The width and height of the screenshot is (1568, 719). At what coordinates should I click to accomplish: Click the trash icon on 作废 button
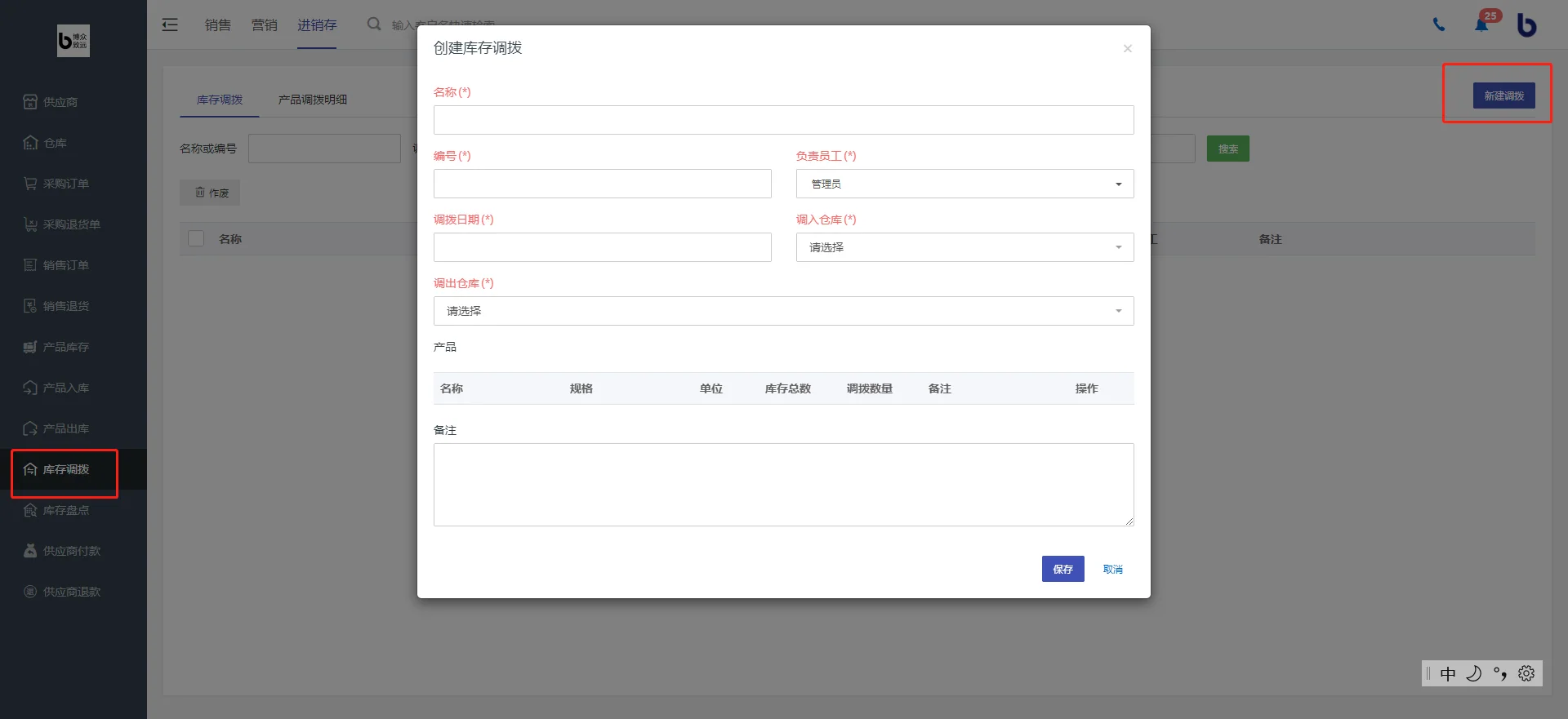pos(200,193)
